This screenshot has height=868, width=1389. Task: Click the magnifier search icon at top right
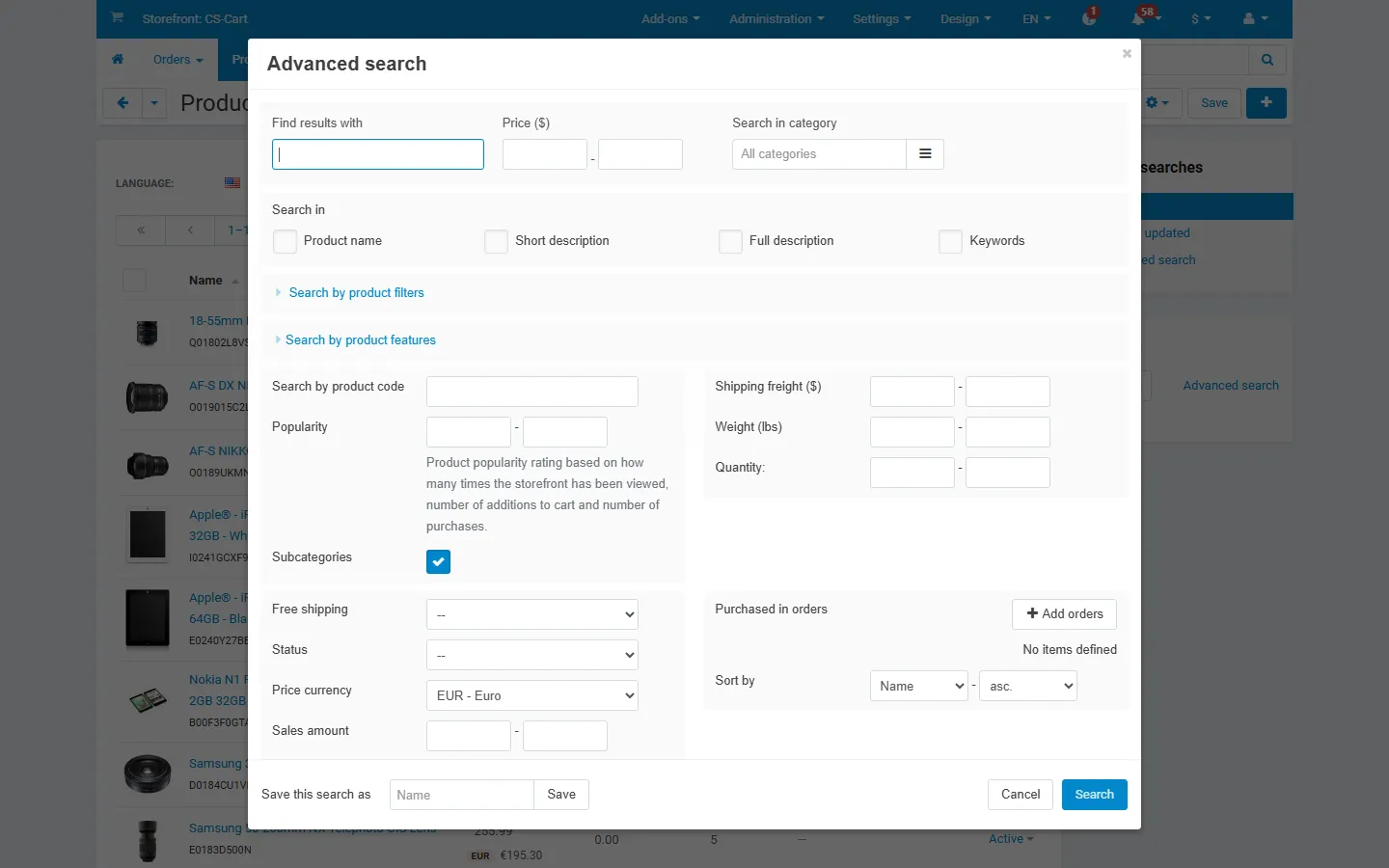1267,60
